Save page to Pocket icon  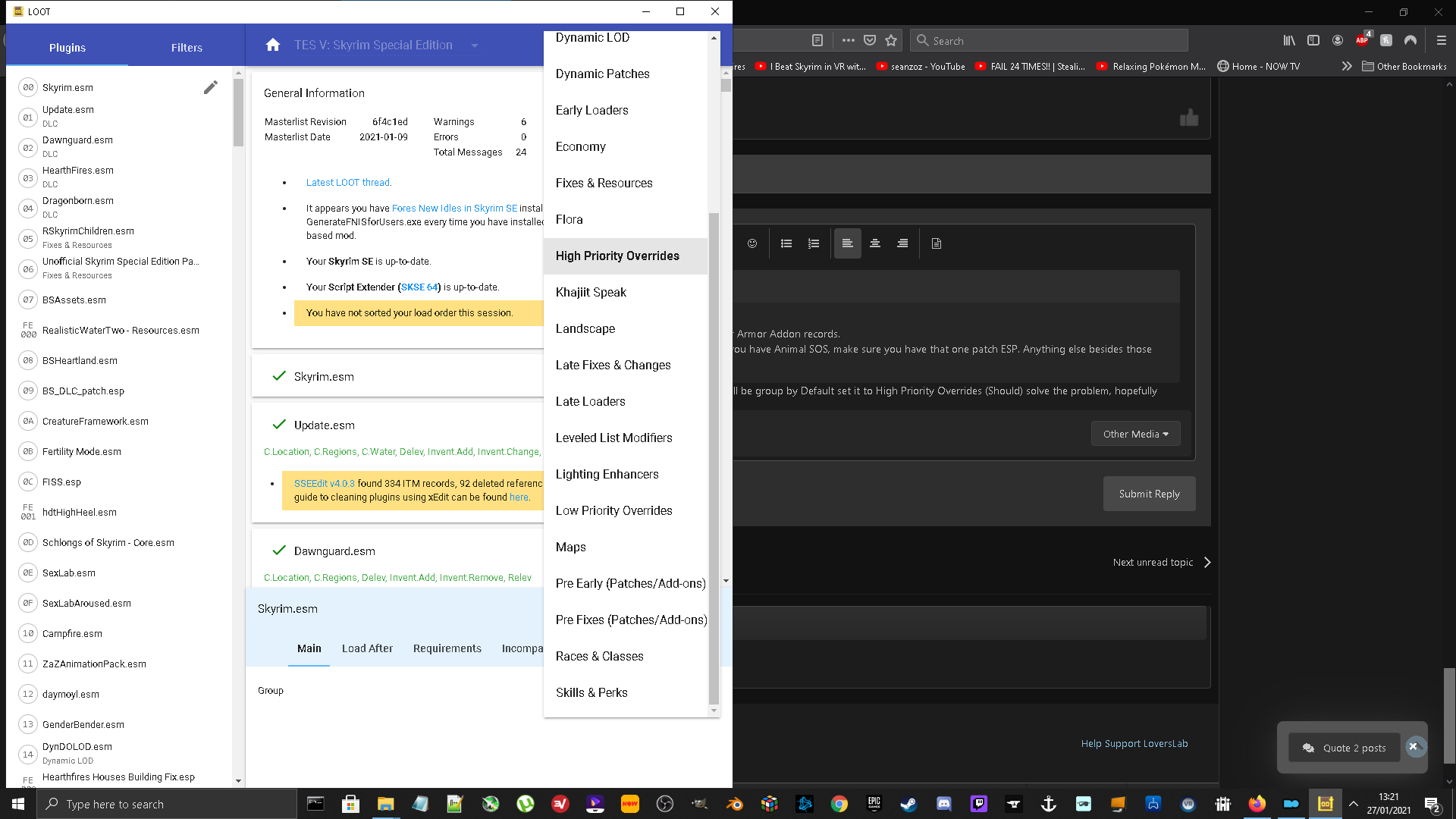pyautogui.click(x=870, y=41)
